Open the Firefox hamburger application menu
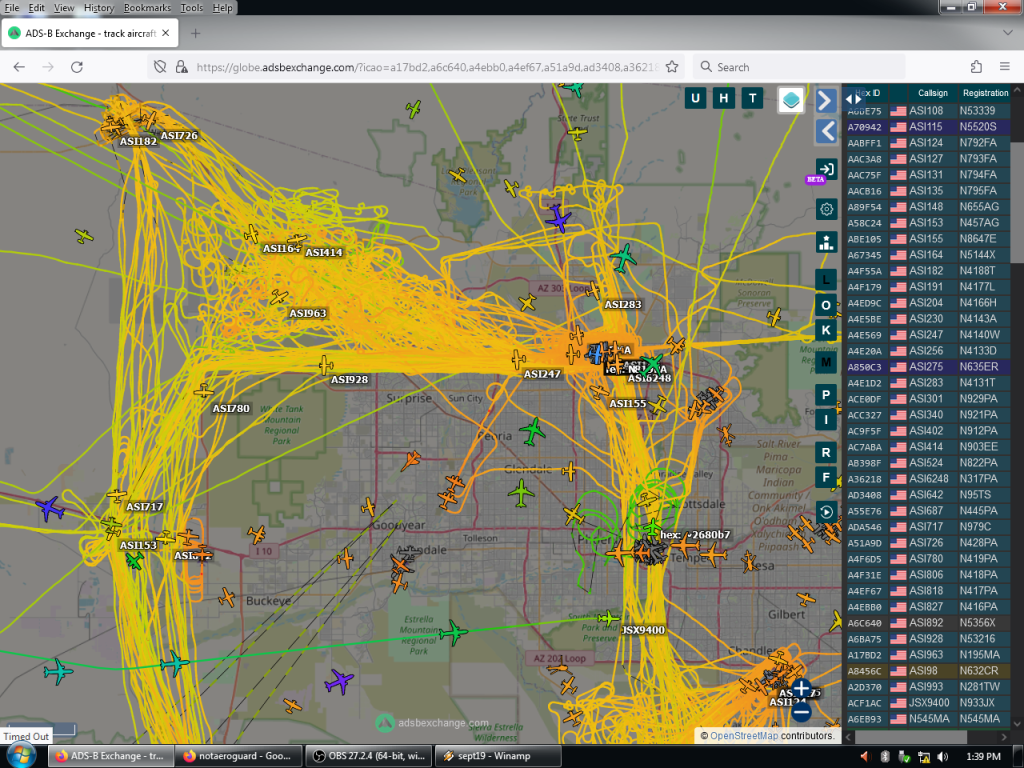Image resolution: width=1024 pixels, height=768 pixels. tap(1005, 67)
